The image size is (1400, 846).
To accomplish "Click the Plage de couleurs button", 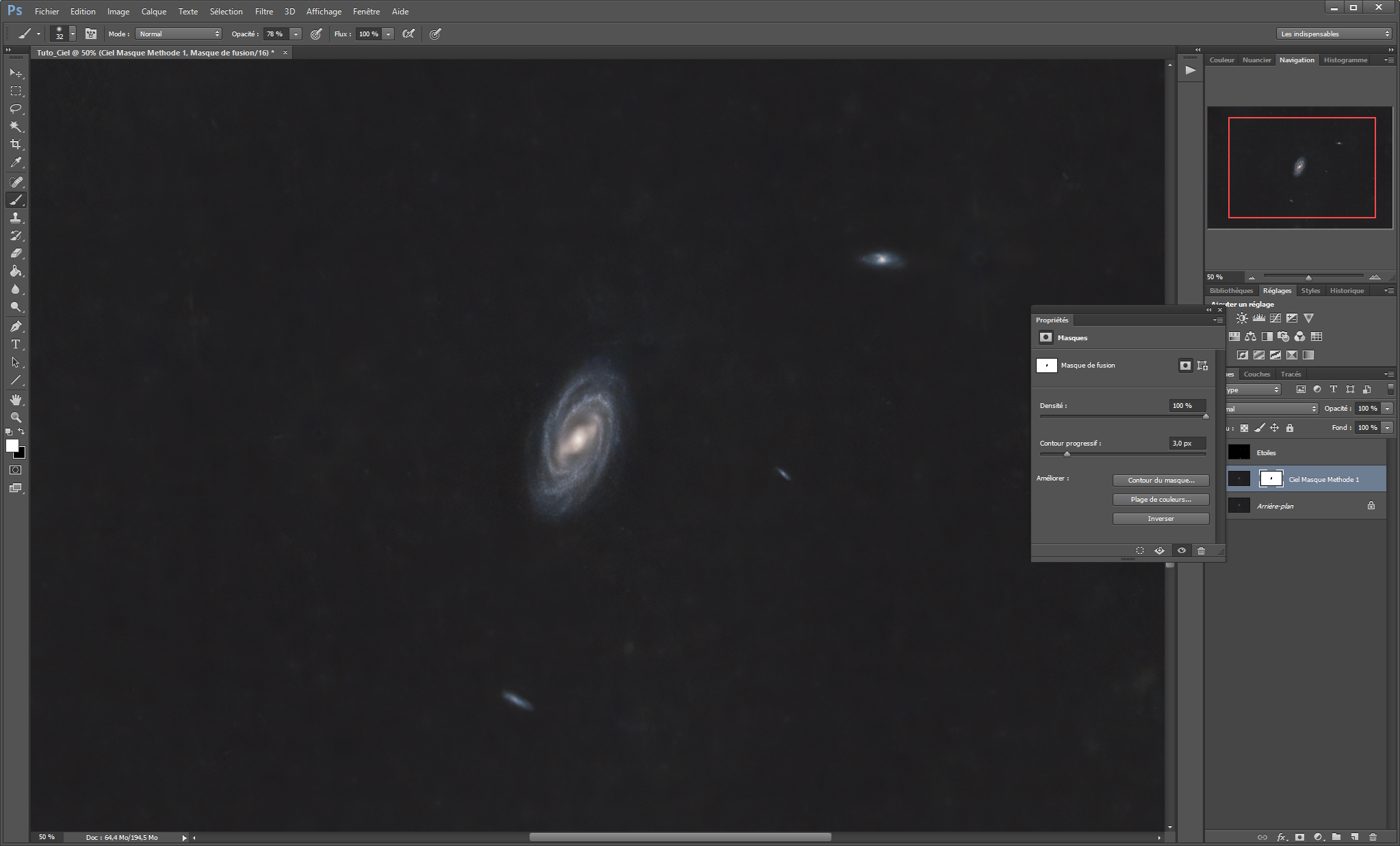I will click(1161, 500).
